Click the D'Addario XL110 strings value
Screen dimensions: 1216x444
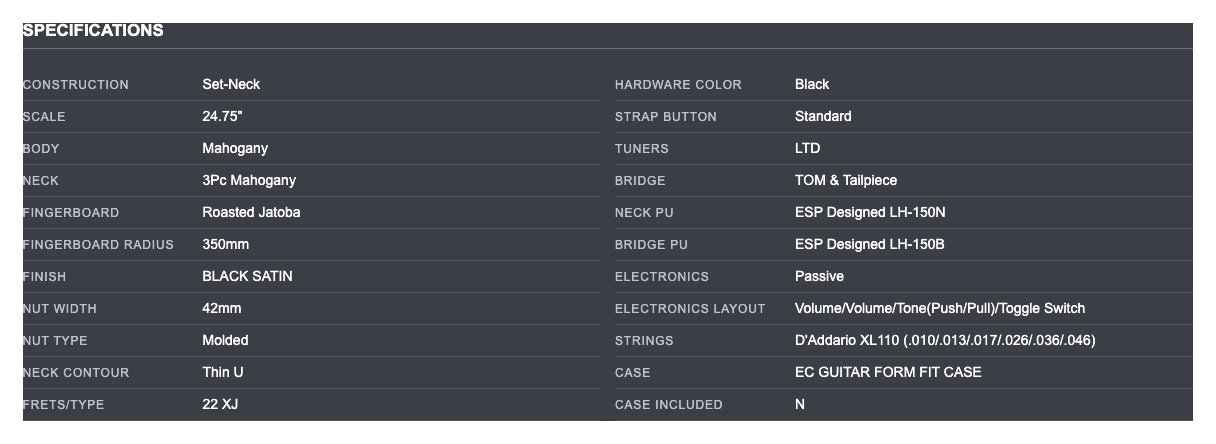(x=945, y=340)
